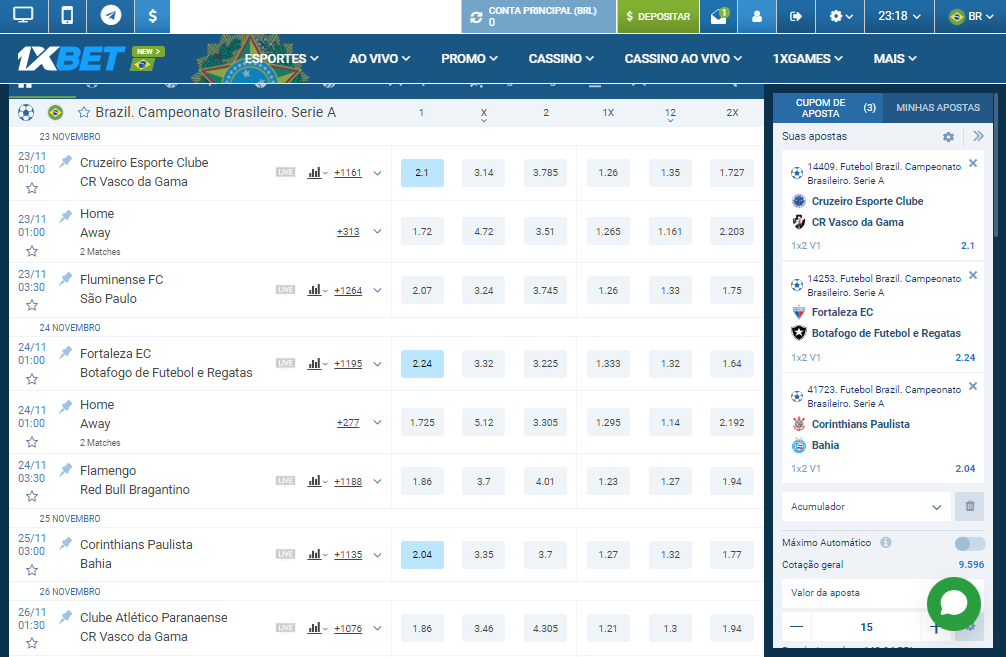Open the user profile icon

pyautogui.click(x=757, y=16)
